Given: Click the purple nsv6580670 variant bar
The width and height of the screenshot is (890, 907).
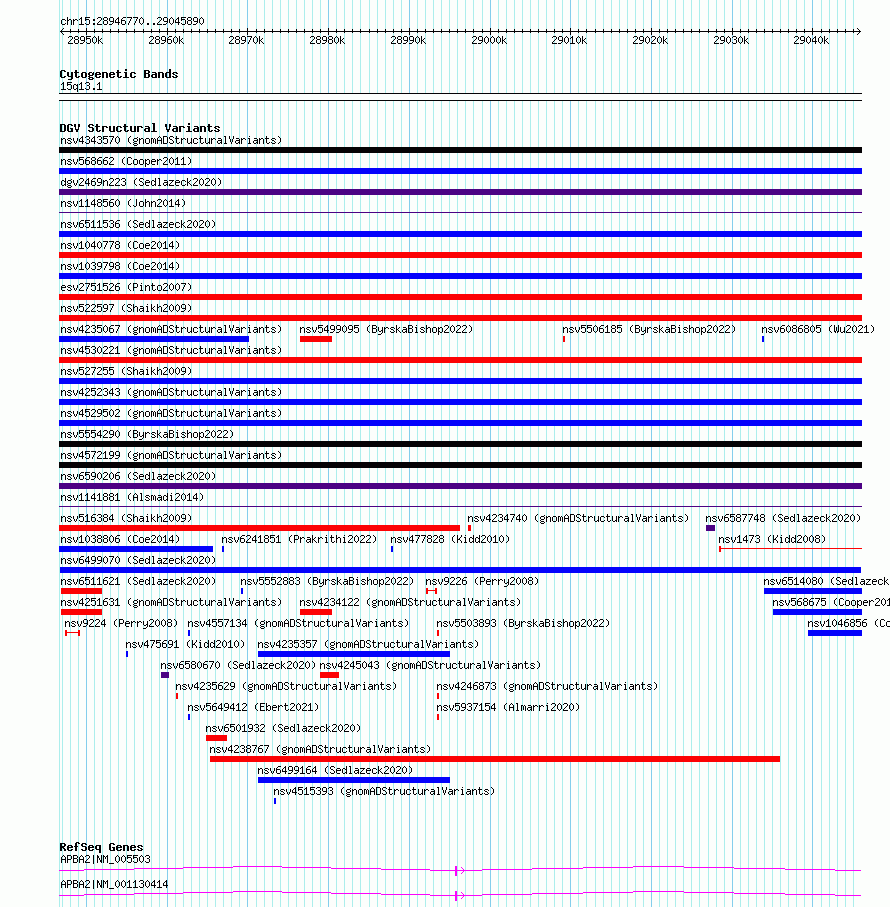Looking at the screenshot, I should coord(165,675).
